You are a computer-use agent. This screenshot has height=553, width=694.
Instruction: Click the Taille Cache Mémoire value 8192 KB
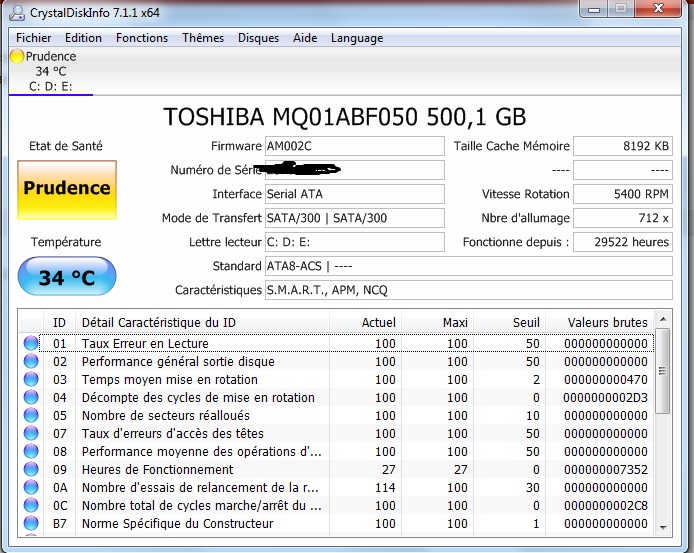[x=623, y=146]
